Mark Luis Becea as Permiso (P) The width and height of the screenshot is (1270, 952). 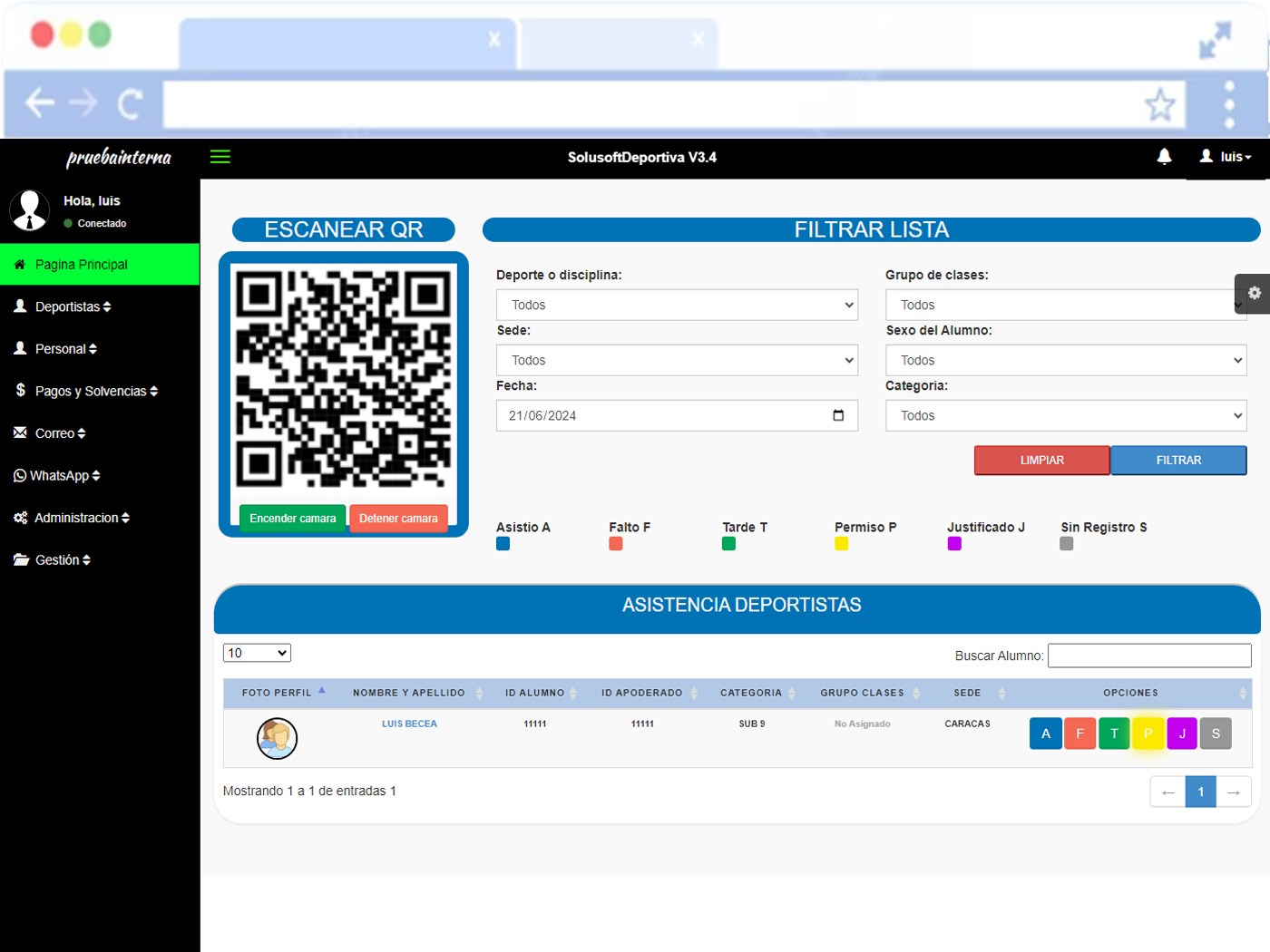1148,733
